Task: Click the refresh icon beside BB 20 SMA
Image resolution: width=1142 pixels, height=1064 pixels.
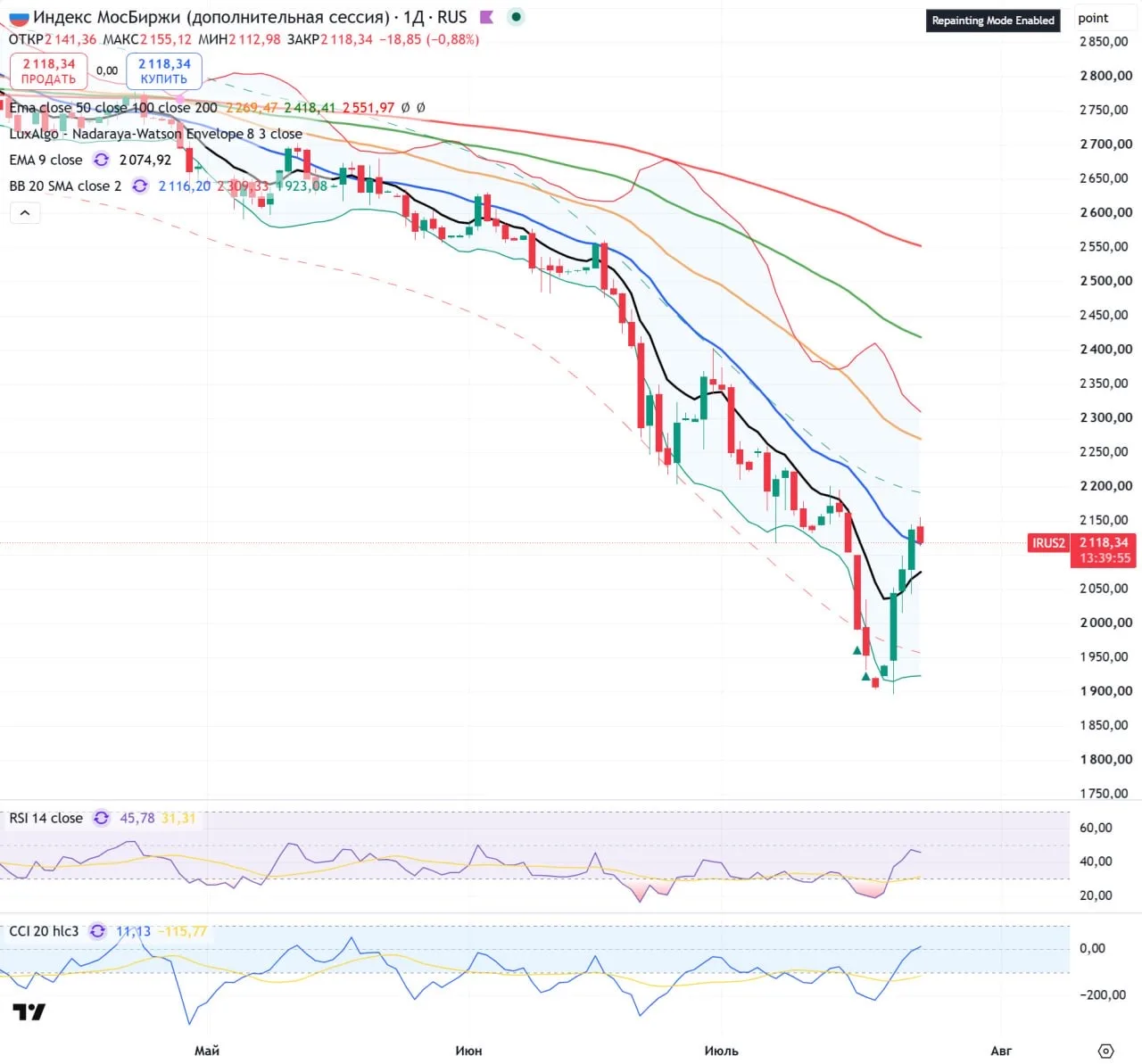Action: click(140, 186)
